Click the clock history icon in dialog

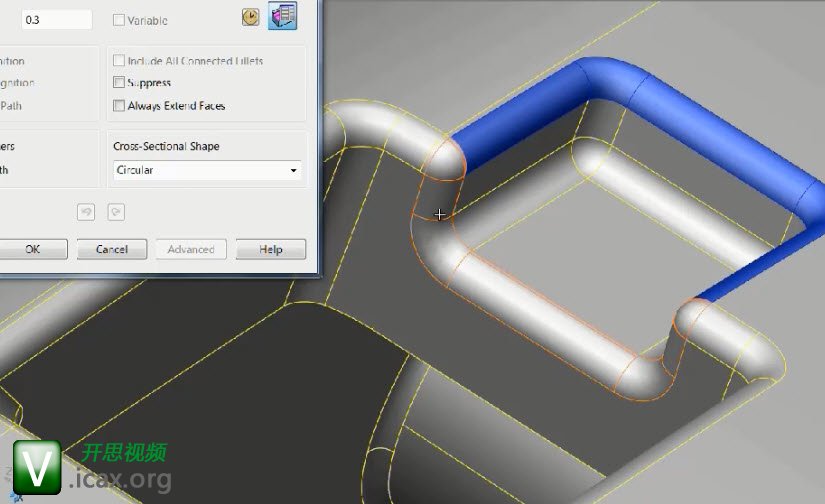tap(250, 17)
